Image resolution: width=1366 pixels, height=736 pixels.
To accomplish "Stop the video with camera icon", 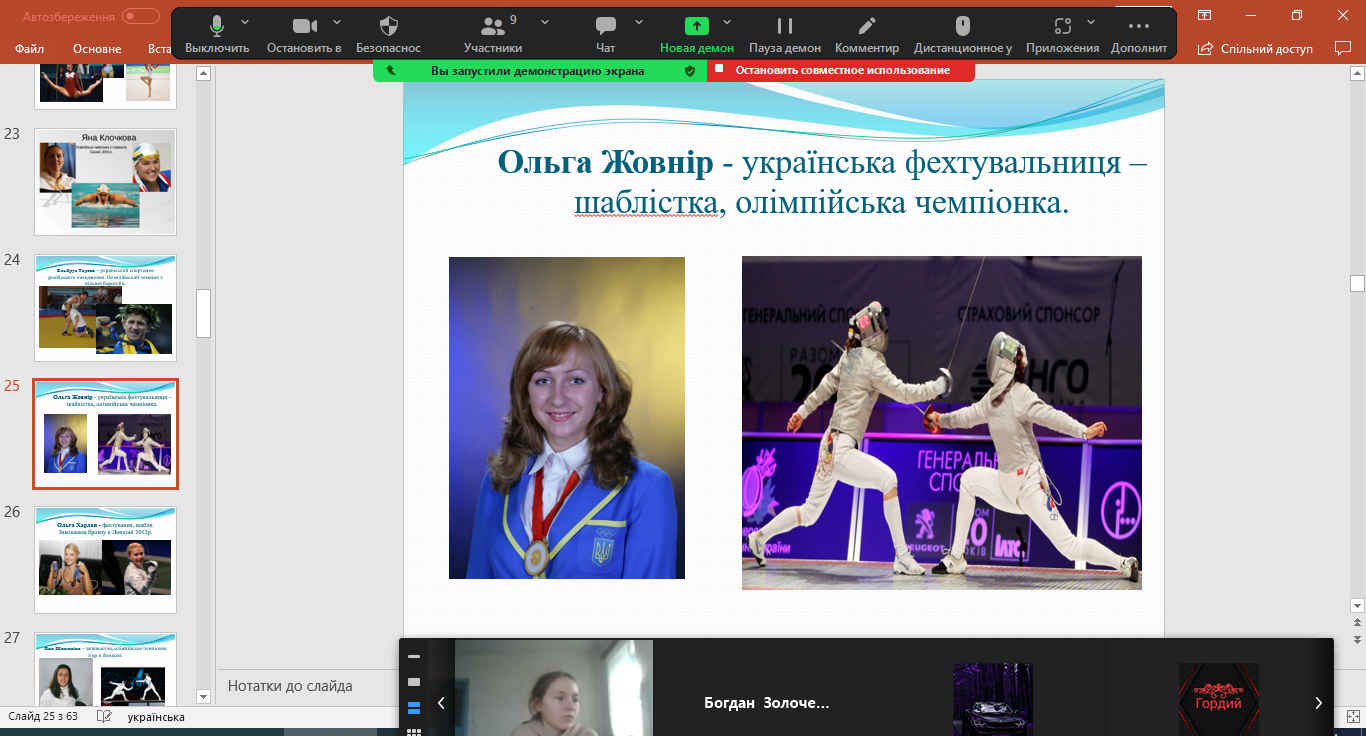I will [304, 34].
